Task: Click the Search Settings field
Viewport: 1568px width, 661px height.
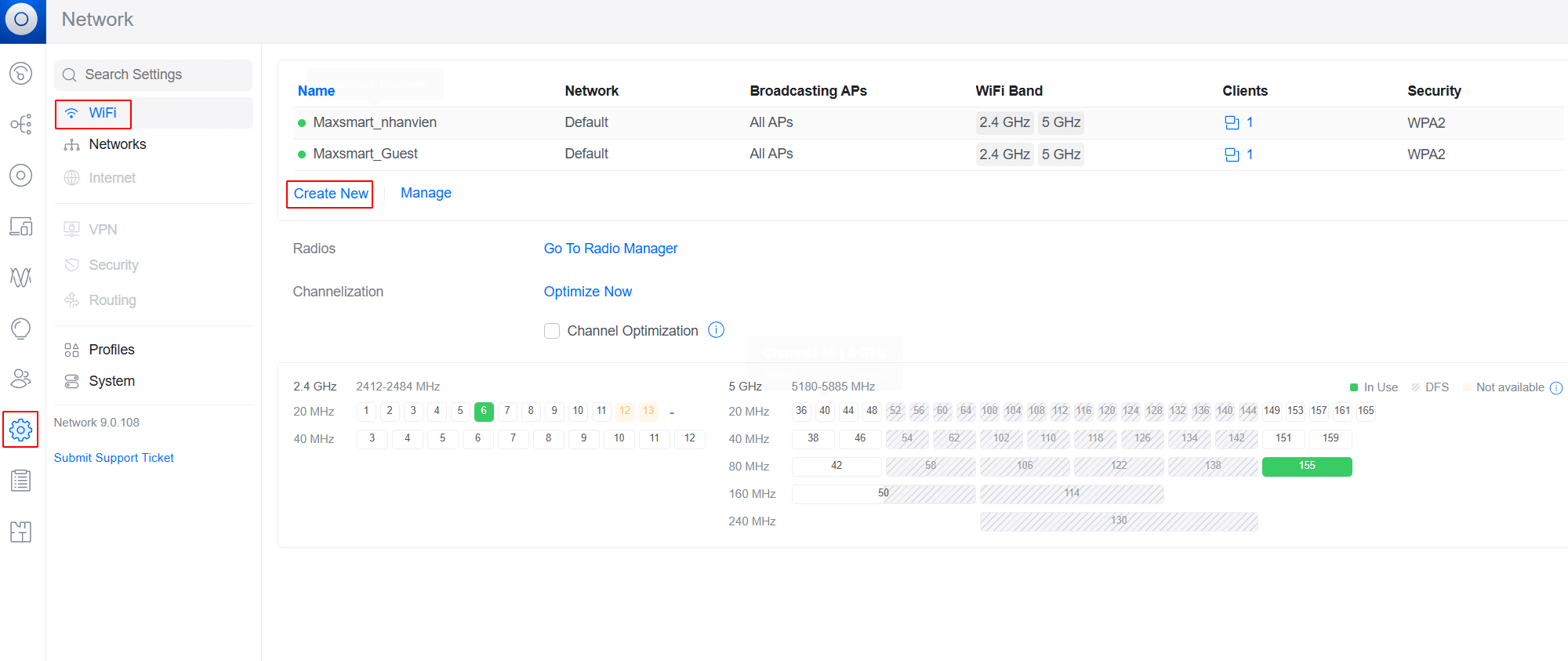Action: [x=154, y=74]
